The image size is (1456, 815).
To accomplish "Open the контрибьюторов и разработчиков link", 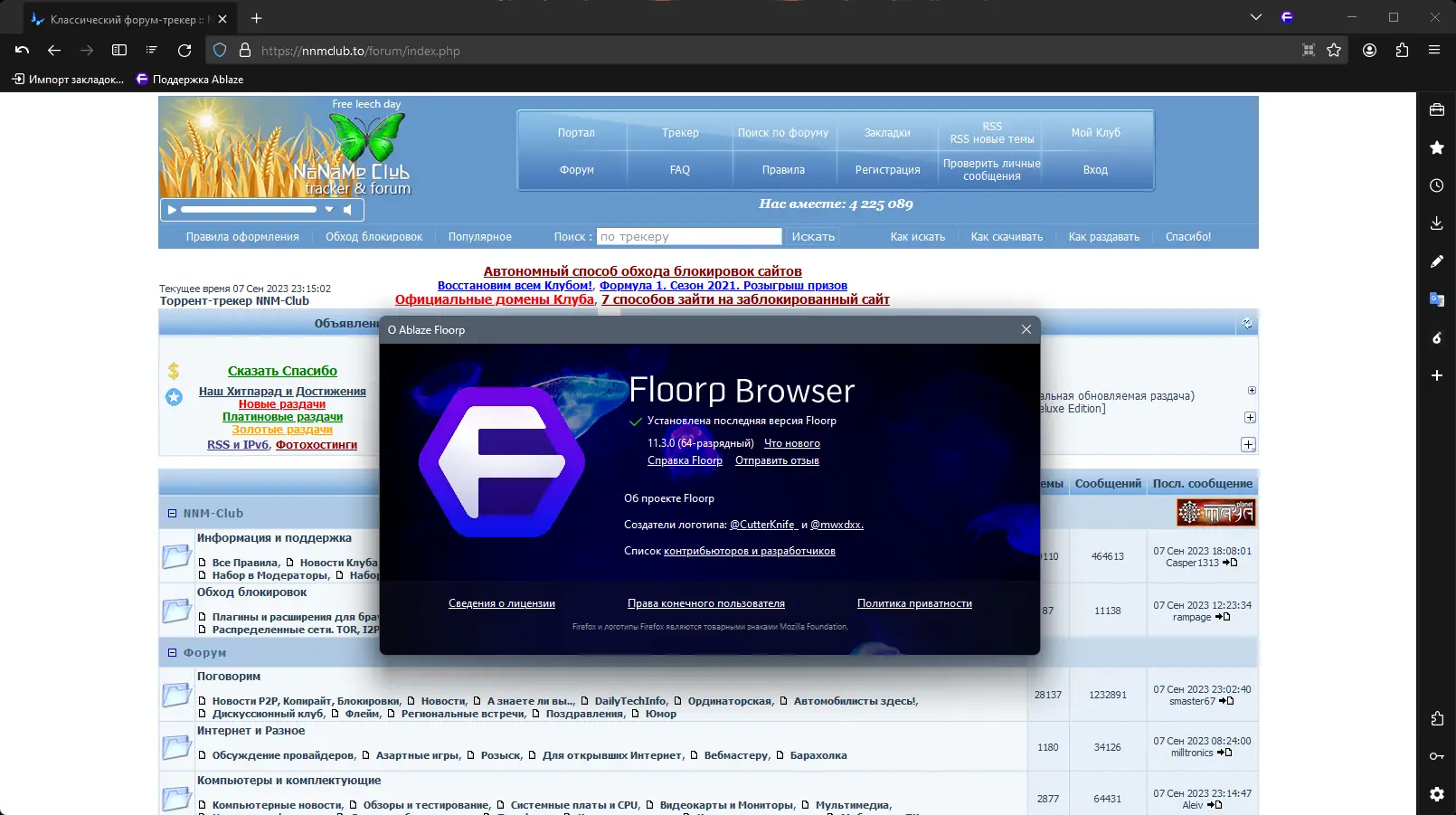I will pyautogui.click(x=750, y=551).
